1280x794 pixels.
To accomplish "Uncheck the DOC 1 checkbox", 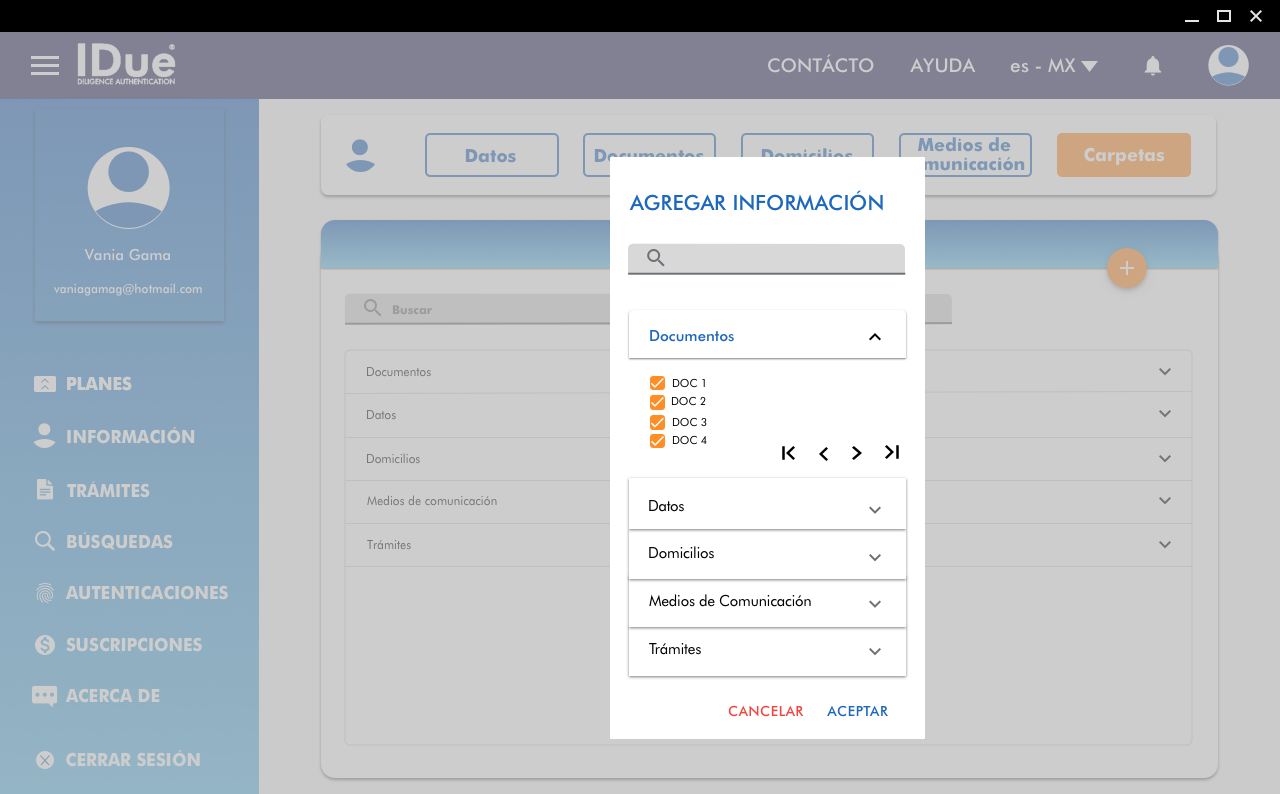I will pos(657,383).
